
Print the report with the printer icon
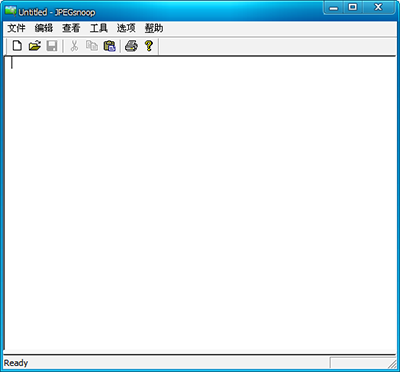131,46
